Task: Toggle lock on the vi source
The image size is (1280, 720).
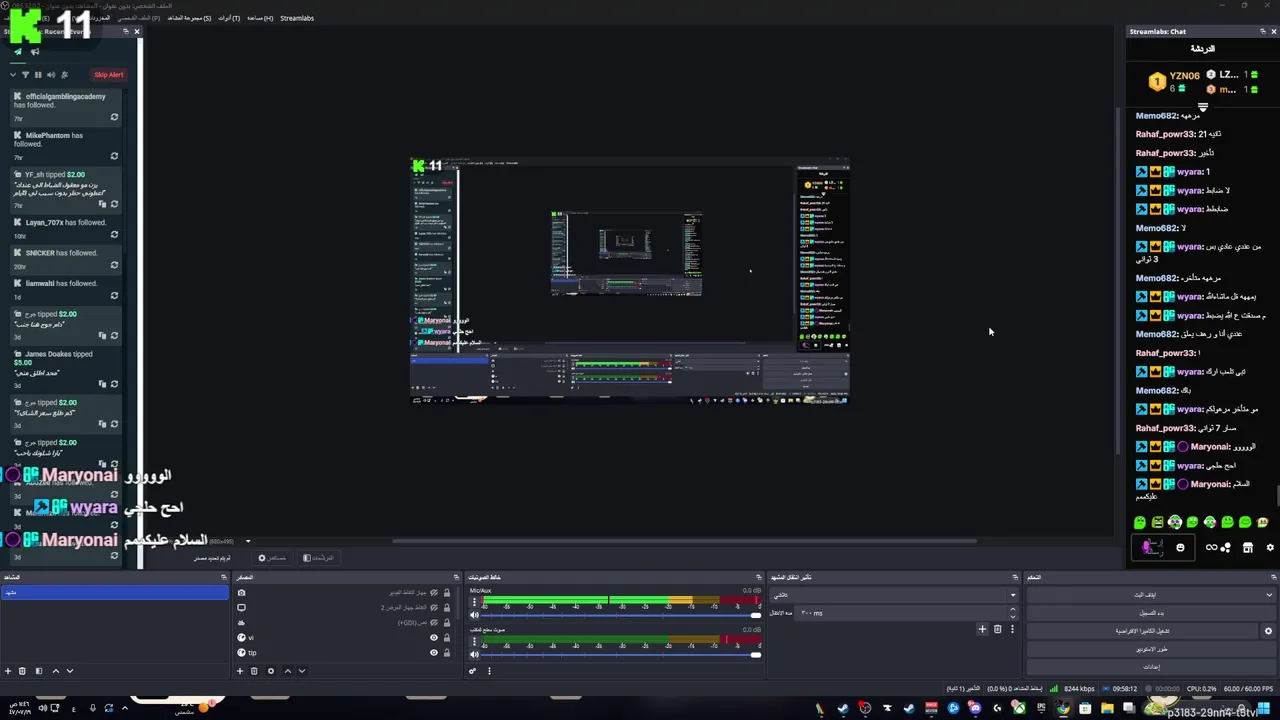Action: click(447, 638)
